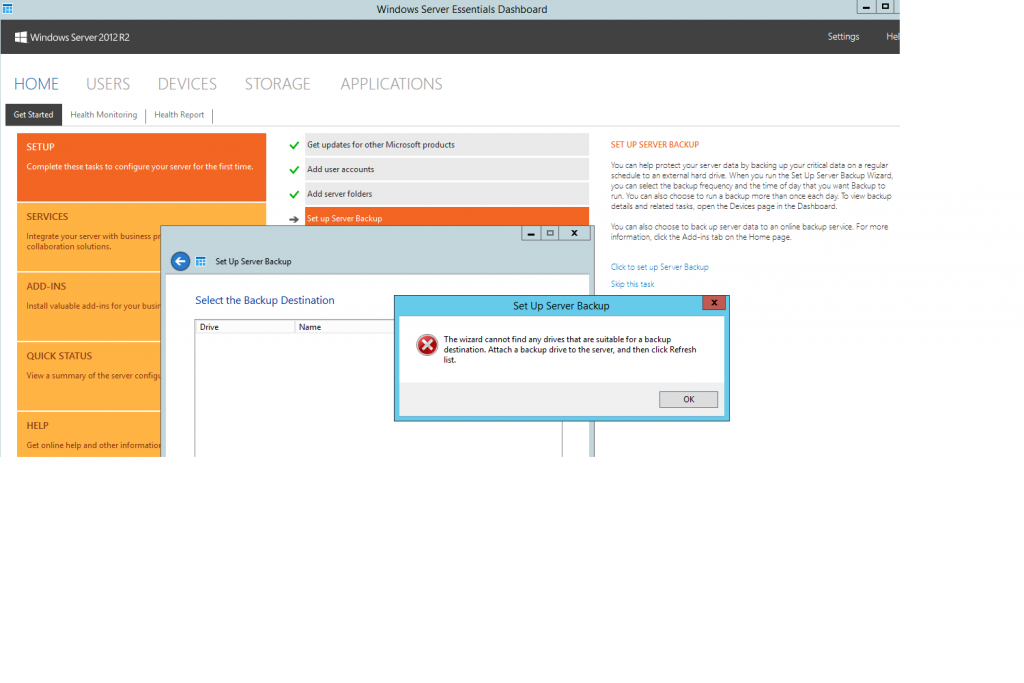Select the ADD-INS category tile
1024x683 pixels.
point(89,307)
